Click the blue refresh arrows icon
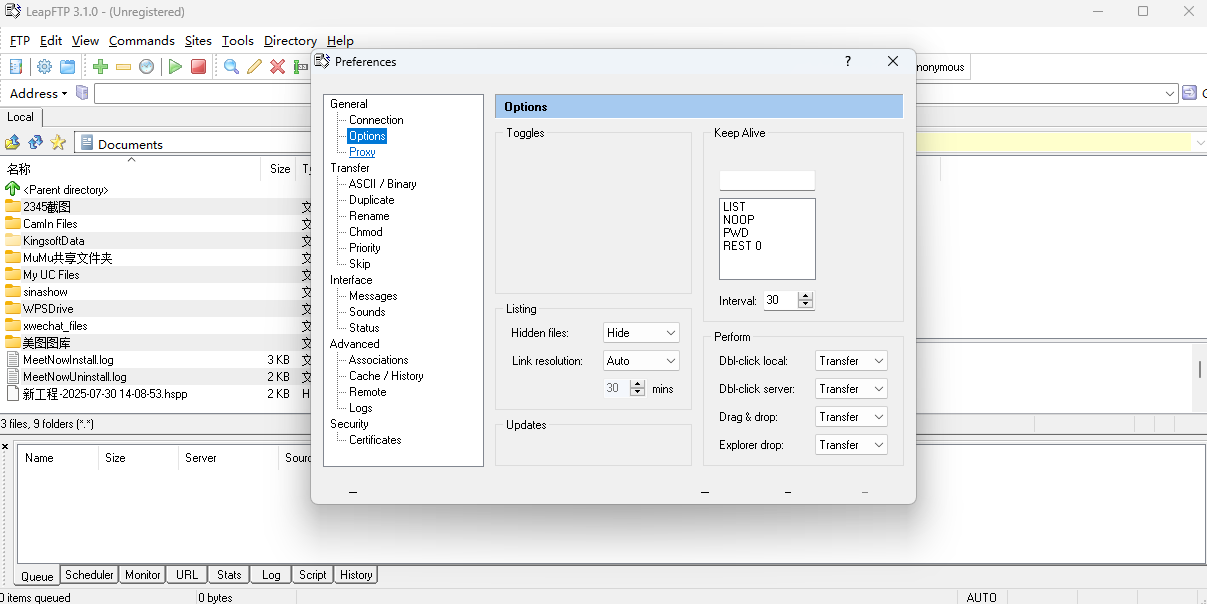The image size is (1207, 604). [35, 143]
